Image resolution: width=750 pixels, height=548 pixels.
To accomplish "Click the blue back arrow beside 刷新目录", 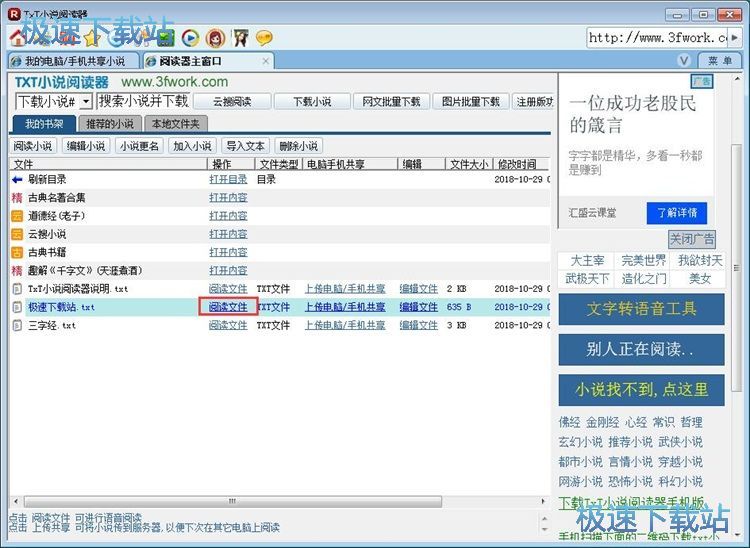I will coord(17,179).
